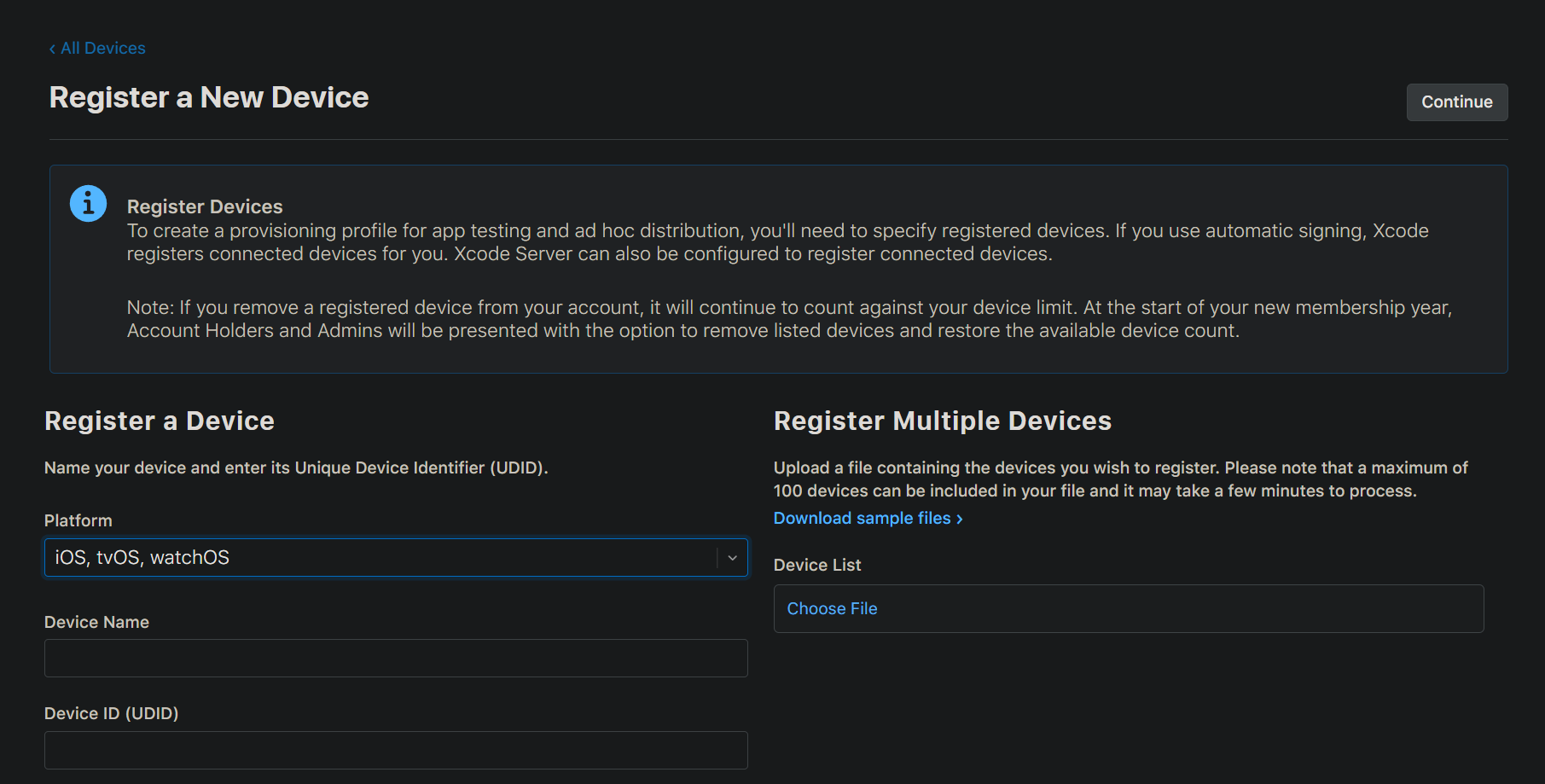The height and width of the screenshot is (784, 1545).
Task: Focus the Device ID (UDID) field
Action: click(x=396, y=751)
